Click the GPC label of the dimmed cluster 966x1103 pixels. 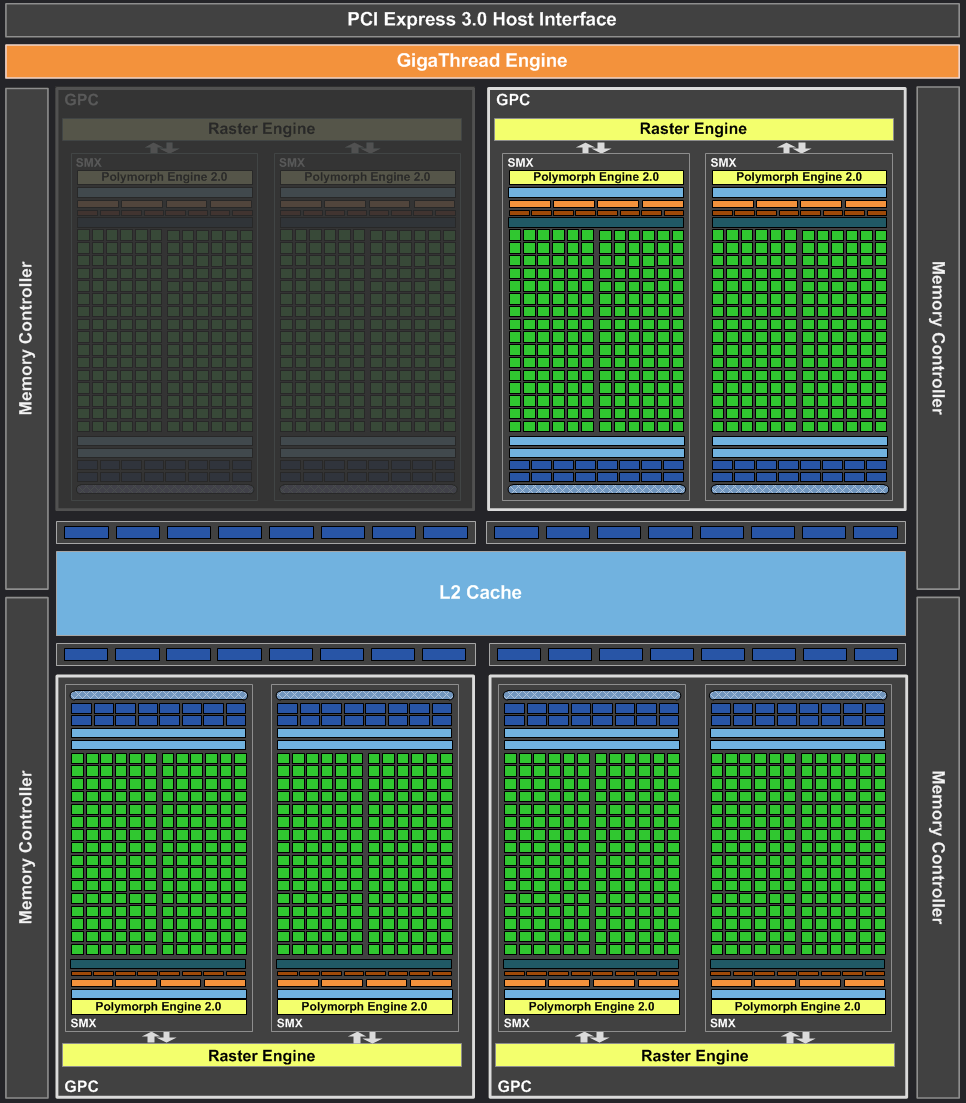81,100
